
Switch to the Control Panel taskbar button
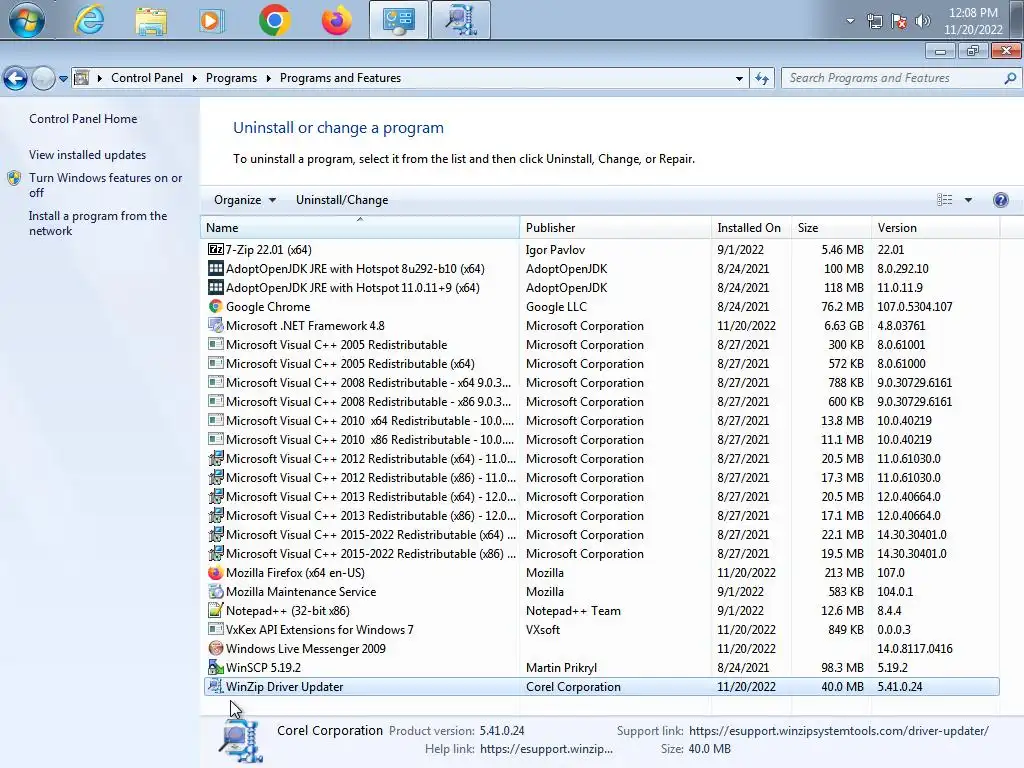(399, 20)
